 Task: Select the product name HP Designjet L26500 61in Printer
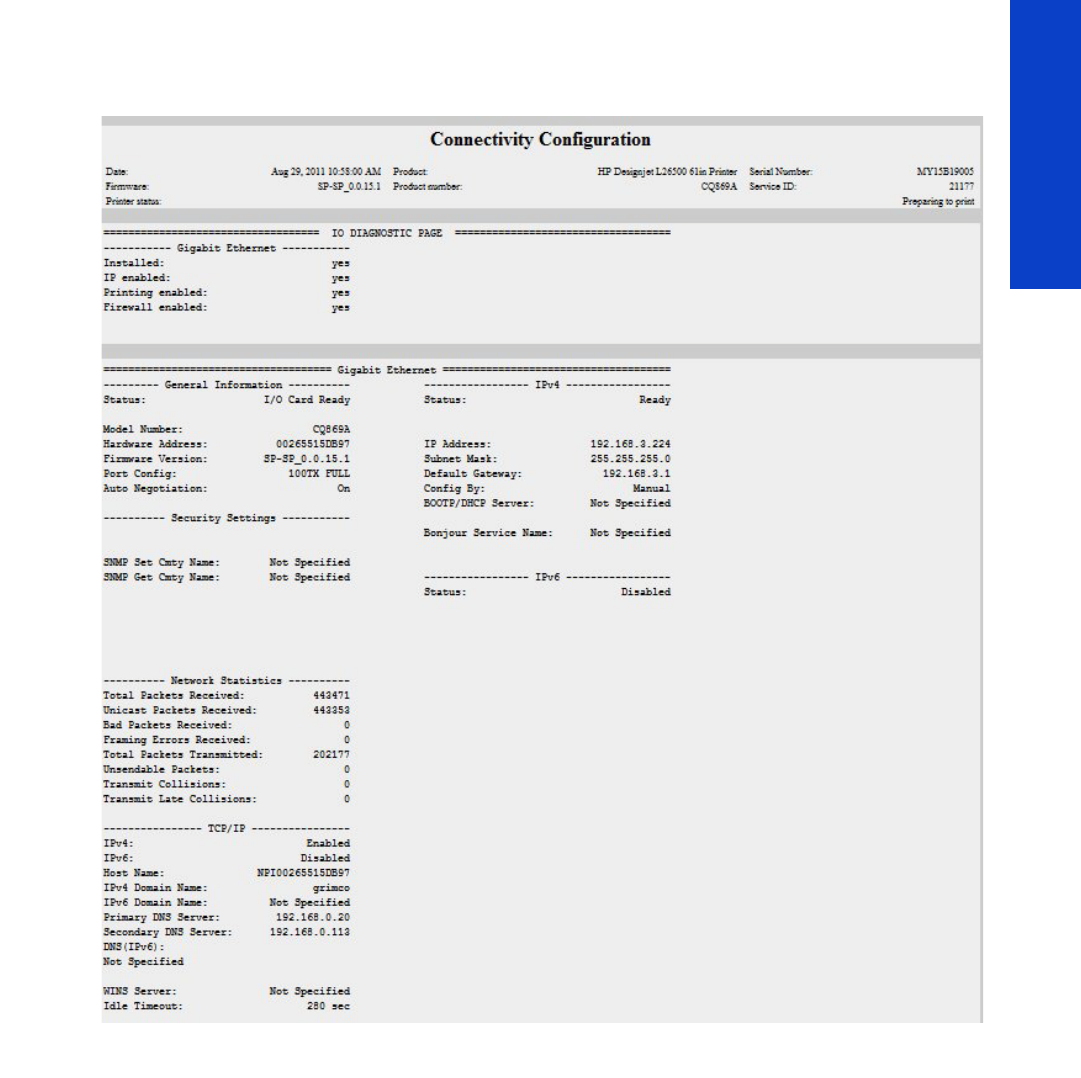click(667, 172)
